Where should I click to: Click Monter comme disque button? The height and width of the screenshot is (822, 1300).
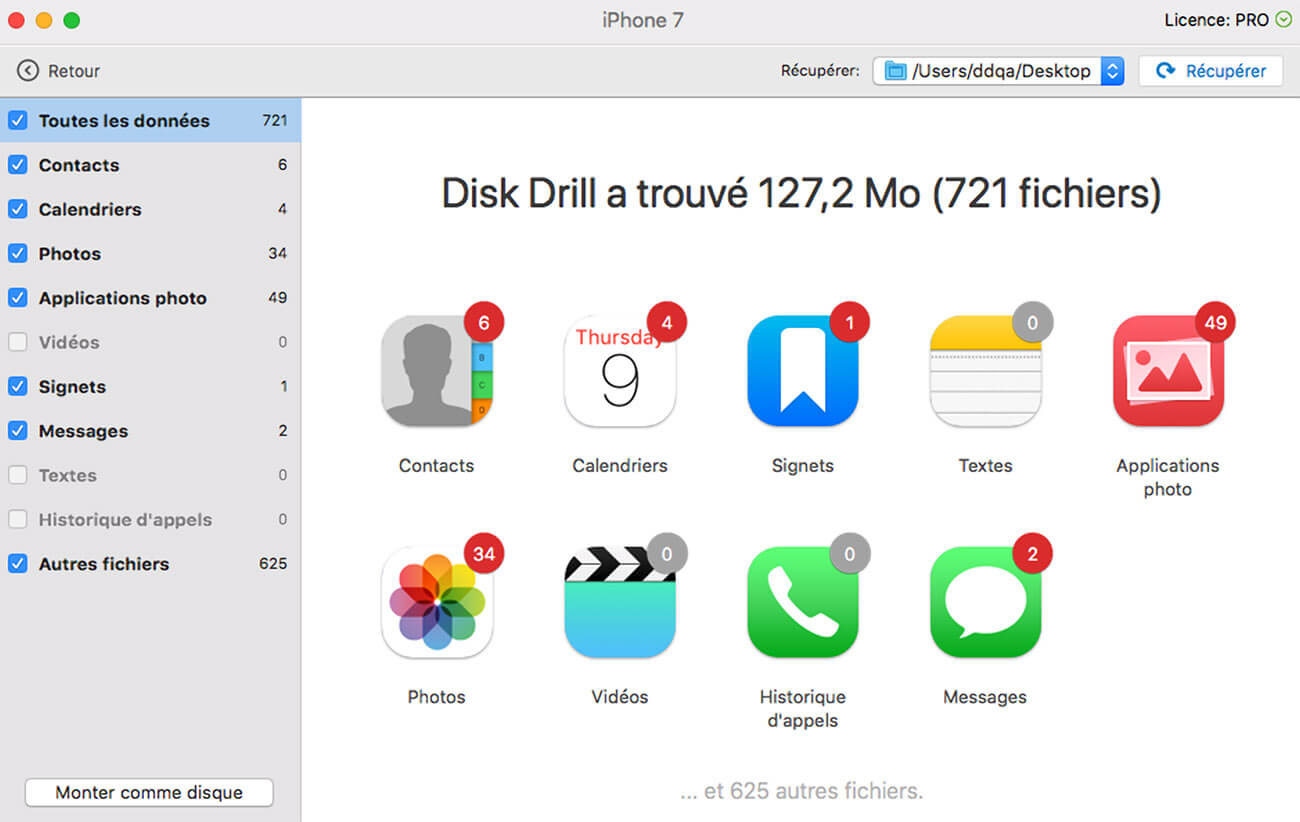pos(149,792)
